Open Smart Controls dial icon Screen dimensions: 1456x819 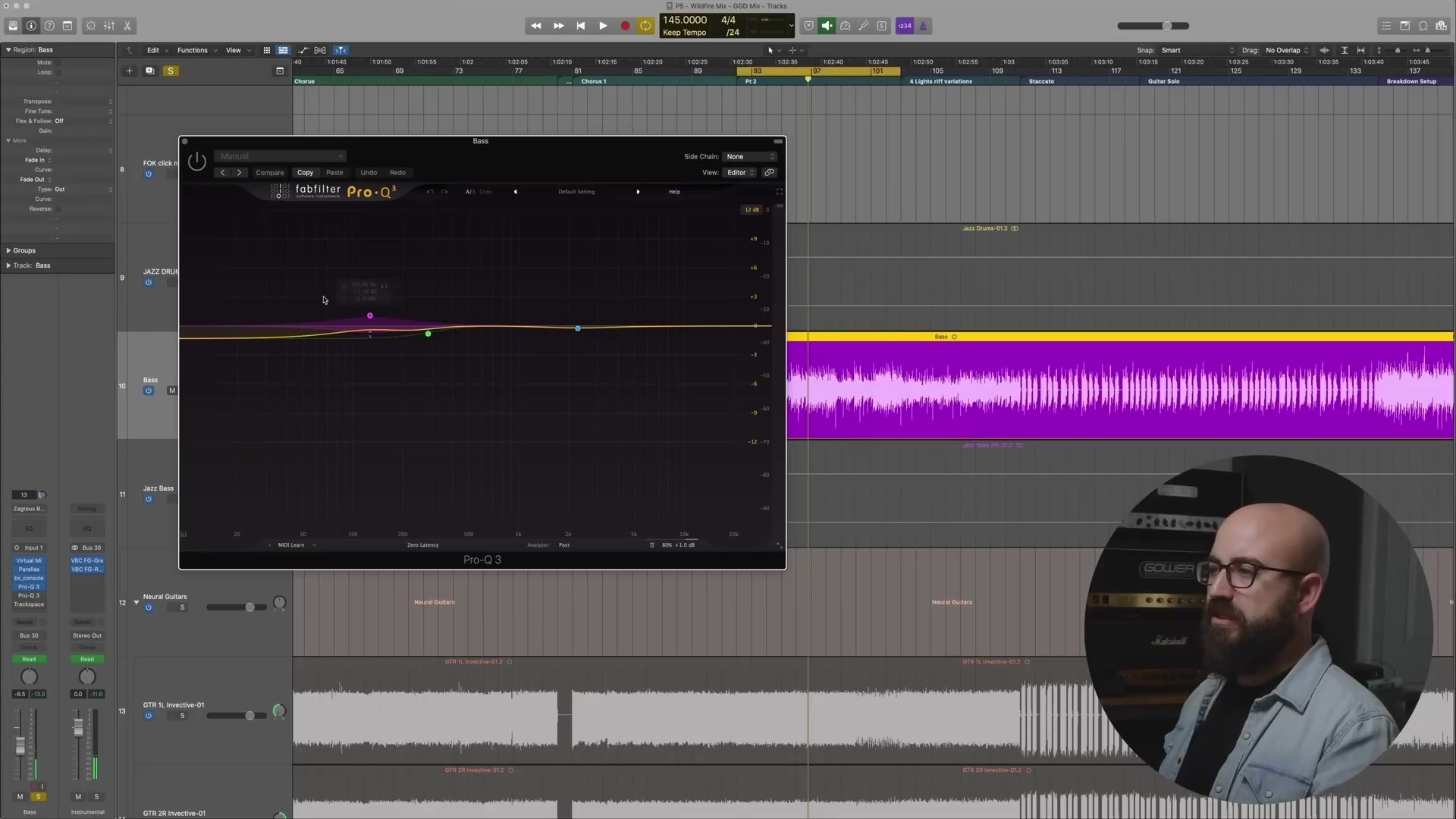[x=91, y=26]
